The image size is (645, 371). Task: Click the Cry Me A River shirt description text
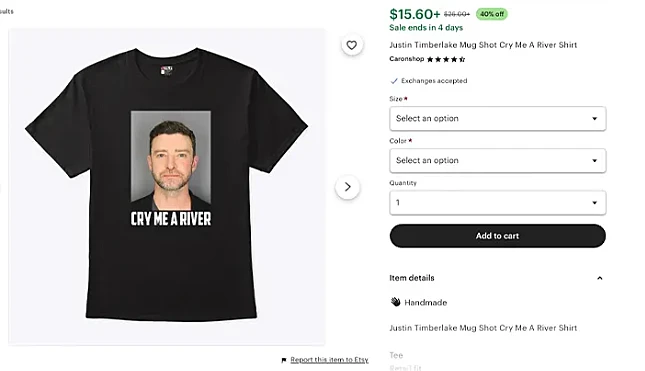483,328
